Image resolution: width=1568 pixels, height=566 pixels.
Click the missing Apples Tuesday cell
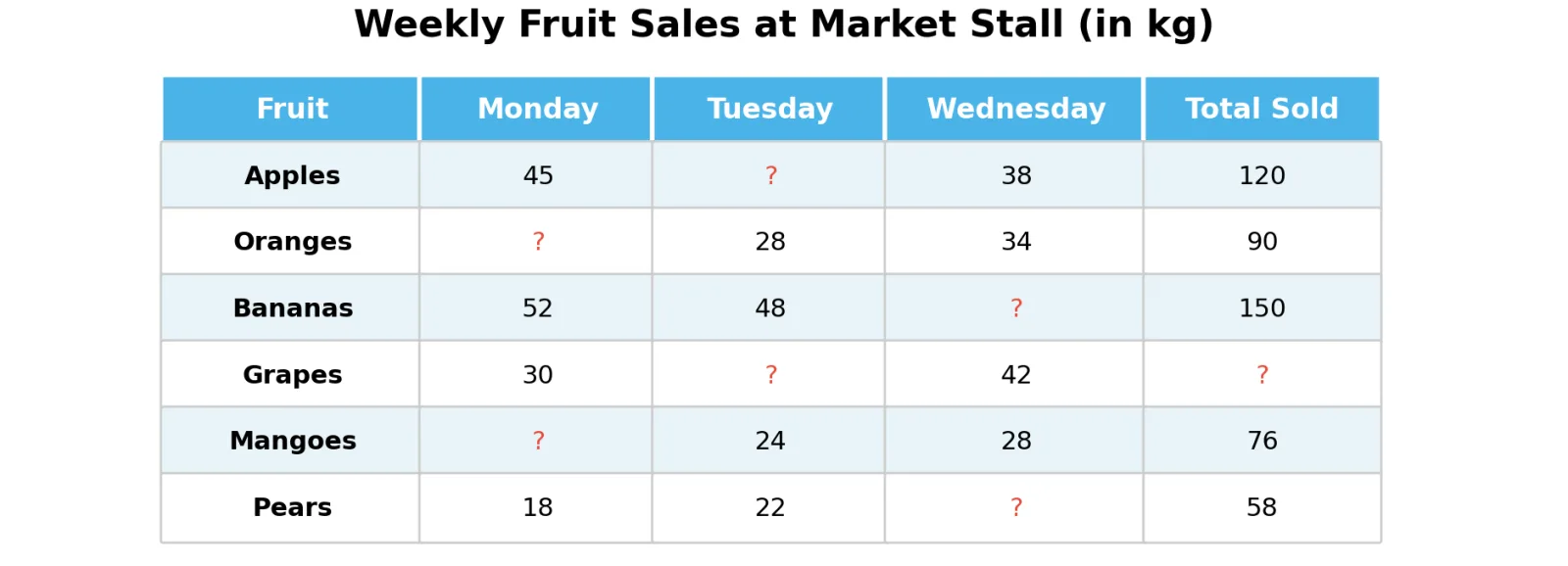(770, 175)
